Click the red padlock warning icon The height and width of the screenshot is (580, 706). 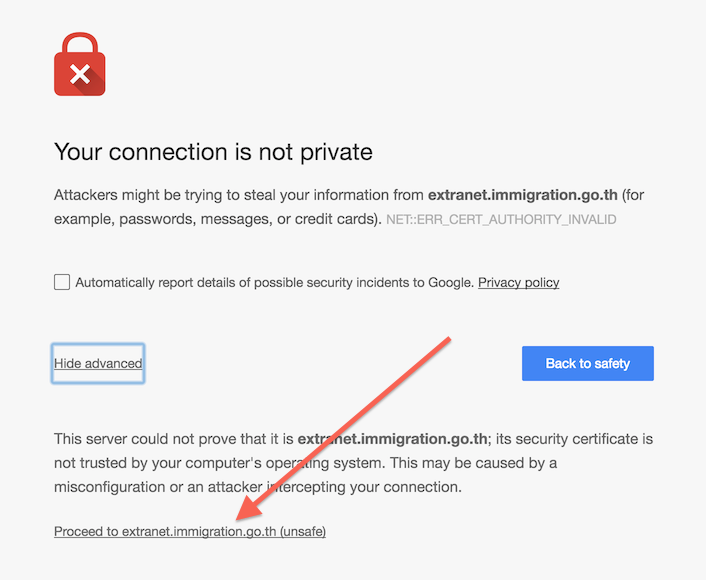click(x=80, y=64)
